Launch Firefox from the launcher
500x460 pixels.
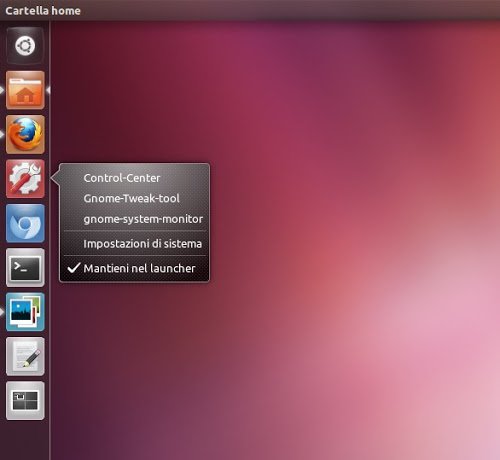25,134
